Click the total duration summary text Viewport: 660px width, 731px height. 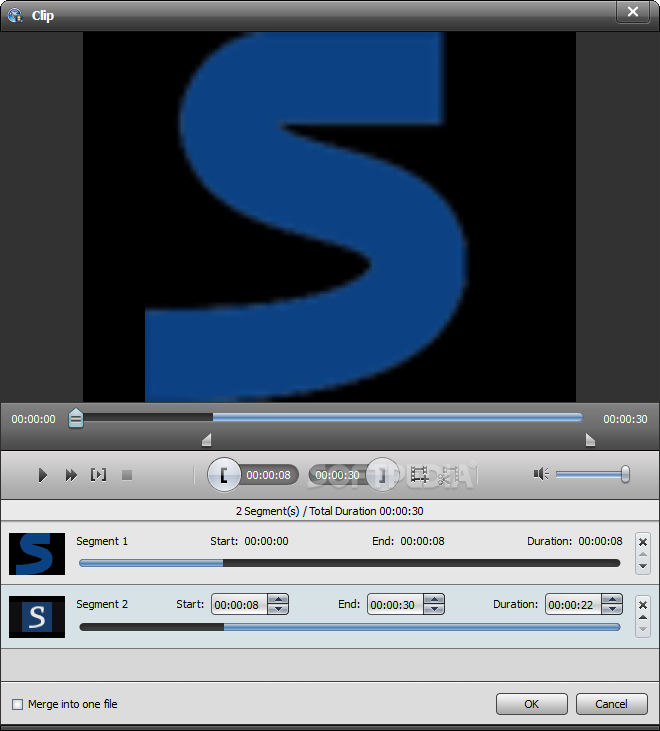(330, 511)
